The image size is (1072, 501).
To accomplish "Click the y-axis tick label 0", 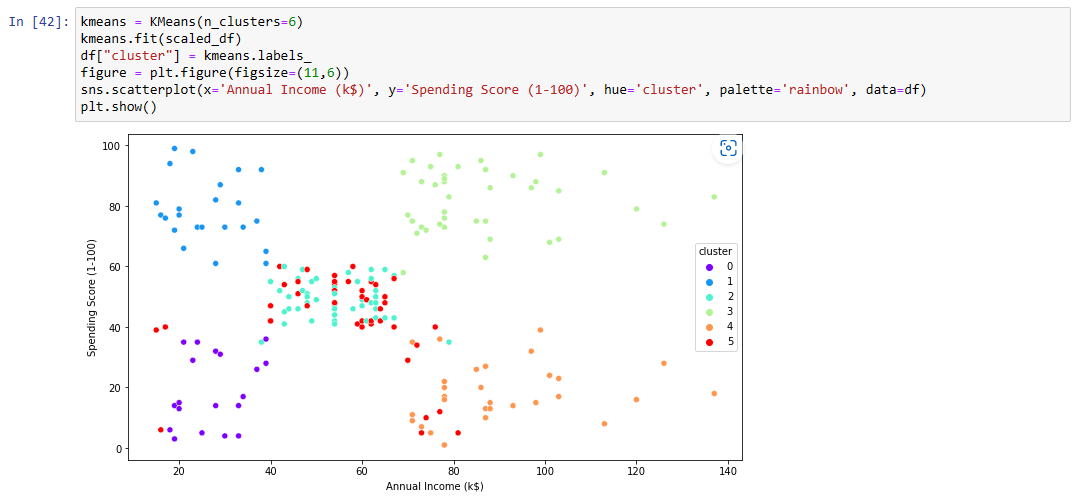I will pyautogui.click(x=118, y=448).
